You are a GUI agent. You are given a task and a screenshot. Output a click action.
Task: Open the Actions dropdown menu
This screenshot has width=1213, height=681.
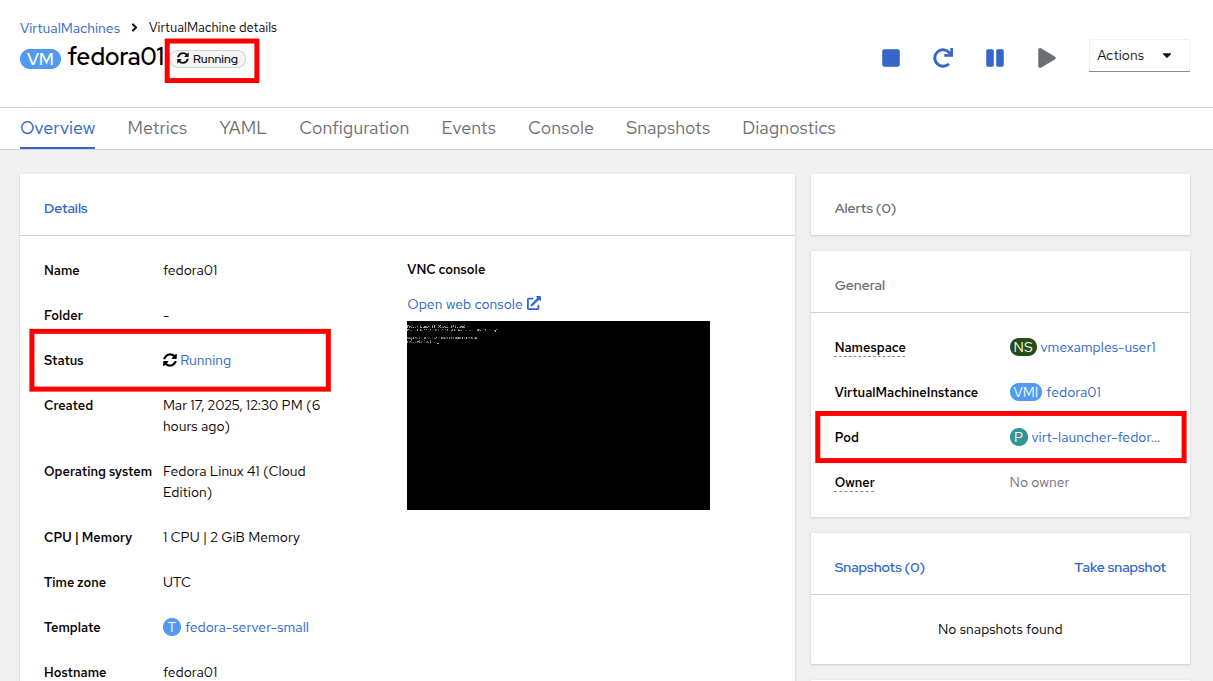click(1138, 56)
